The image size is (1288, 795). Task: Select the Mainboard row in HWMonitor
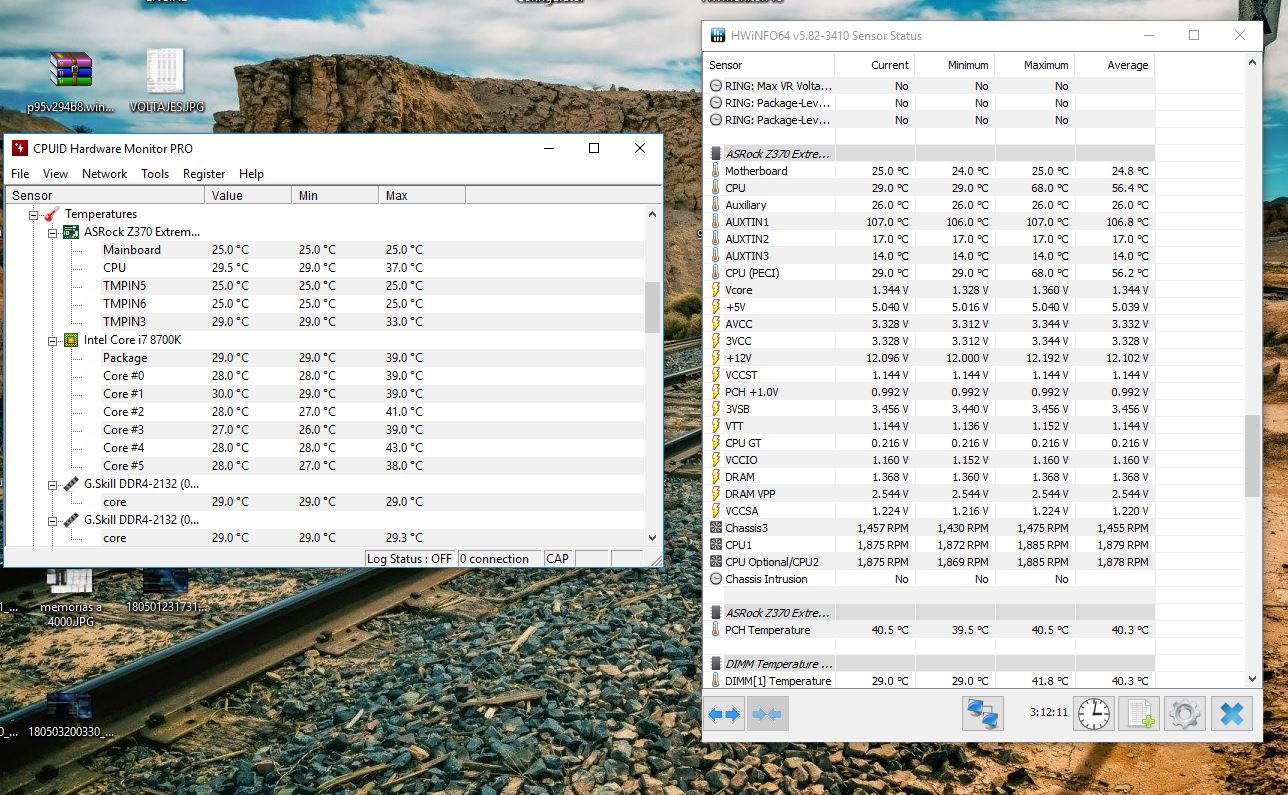[325, 250]
